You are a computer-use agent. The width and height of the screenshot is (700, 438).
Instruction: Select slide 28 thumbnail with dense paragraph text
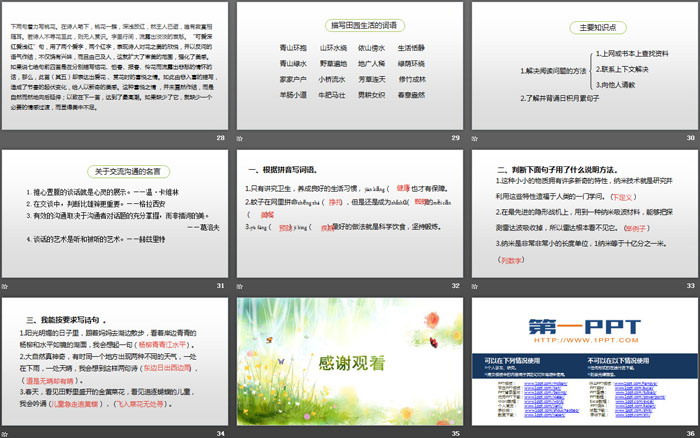115,66
